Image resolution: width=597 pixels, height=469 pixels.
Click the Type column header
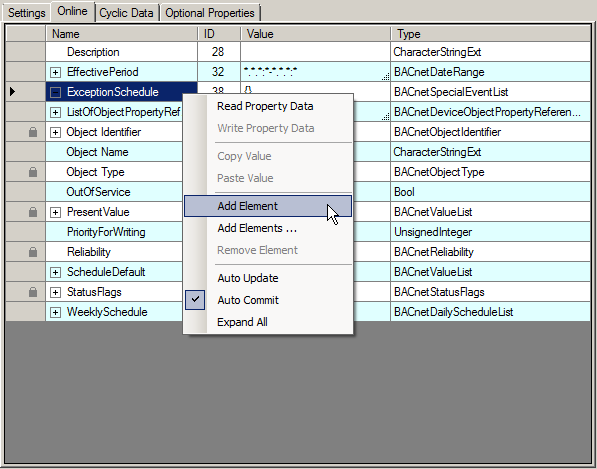pos(490,34)
